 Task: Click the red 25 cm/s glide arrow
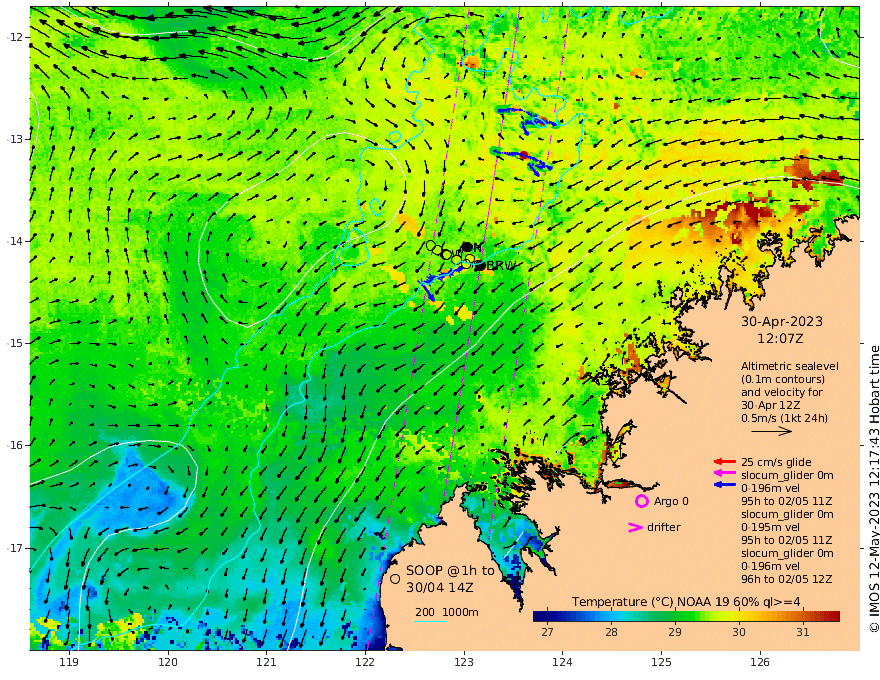pos(725,462)
